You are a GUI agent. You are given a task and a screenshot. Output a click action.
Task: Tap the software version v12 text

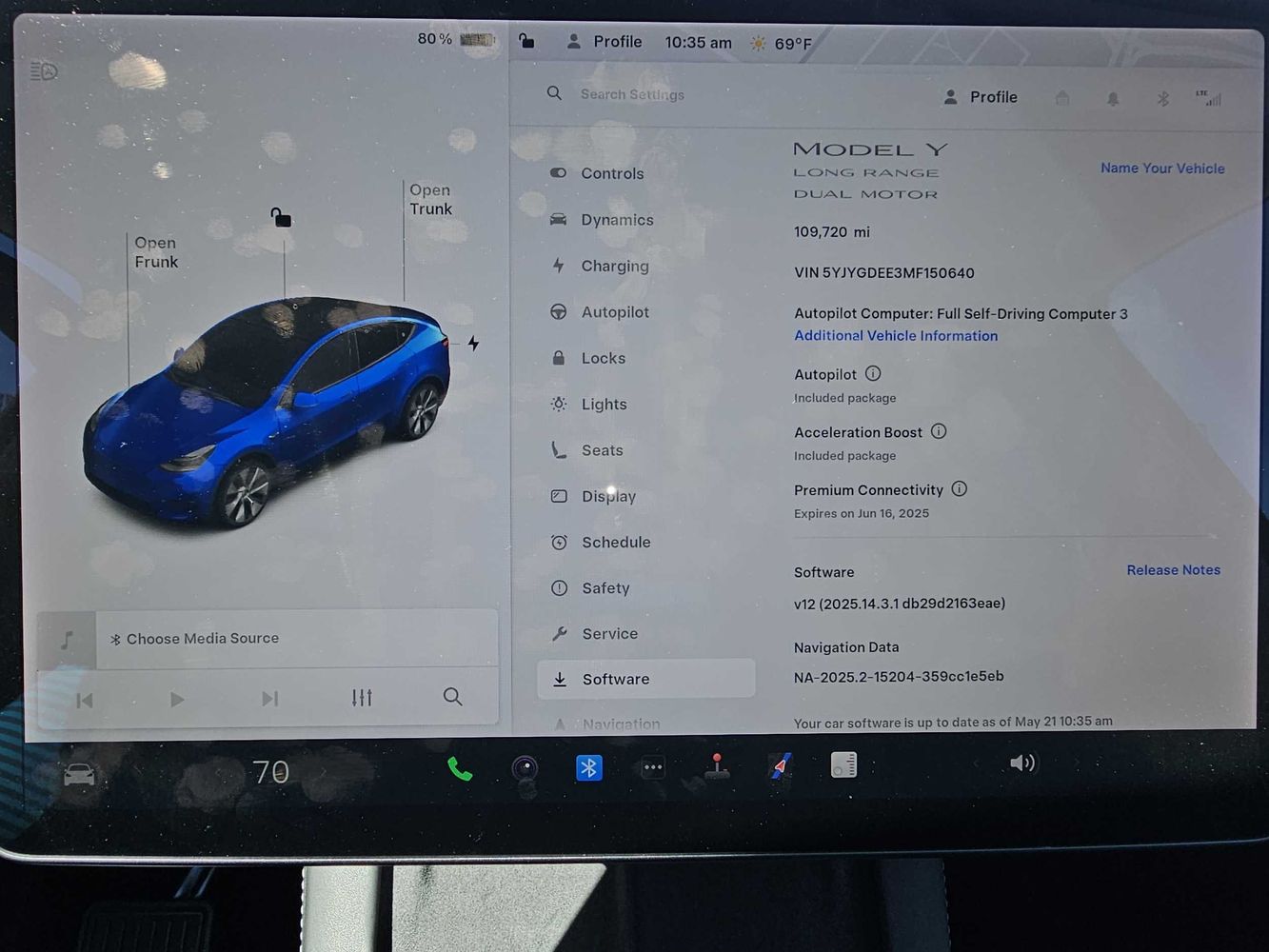[900, 604]
